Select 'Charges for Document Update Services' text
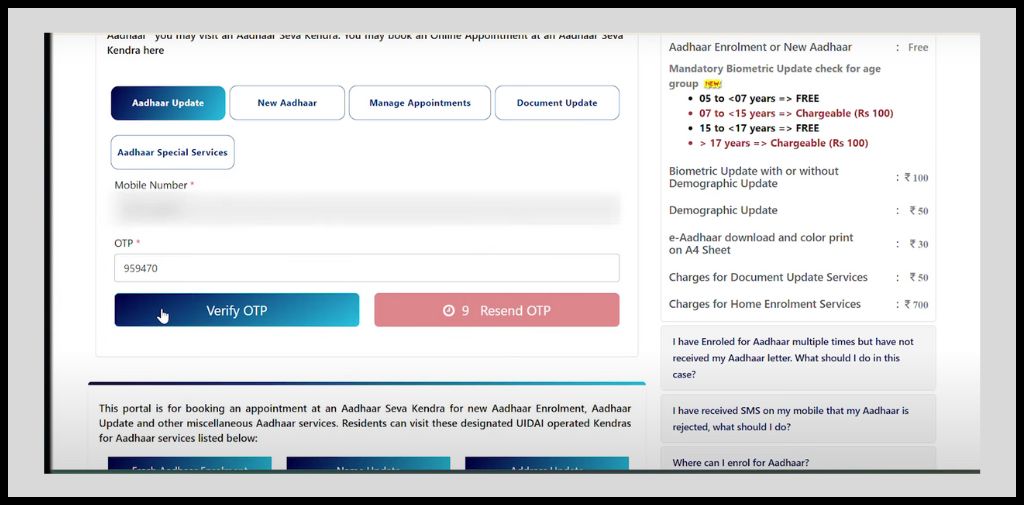The image size is (1024, 505). point(768,277)
